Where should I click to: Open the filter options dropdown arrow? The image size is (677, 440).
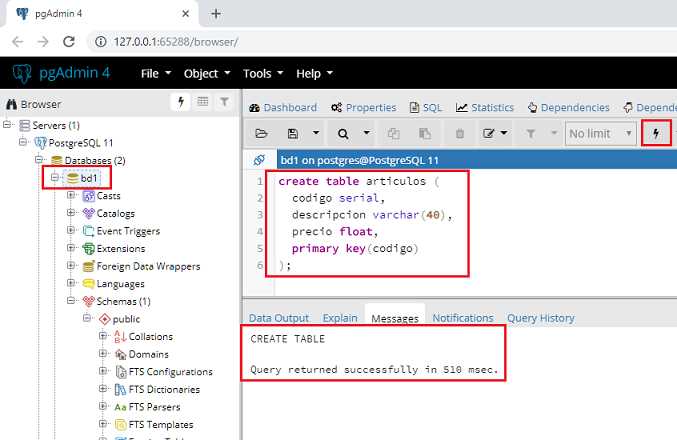coord(554,133)
